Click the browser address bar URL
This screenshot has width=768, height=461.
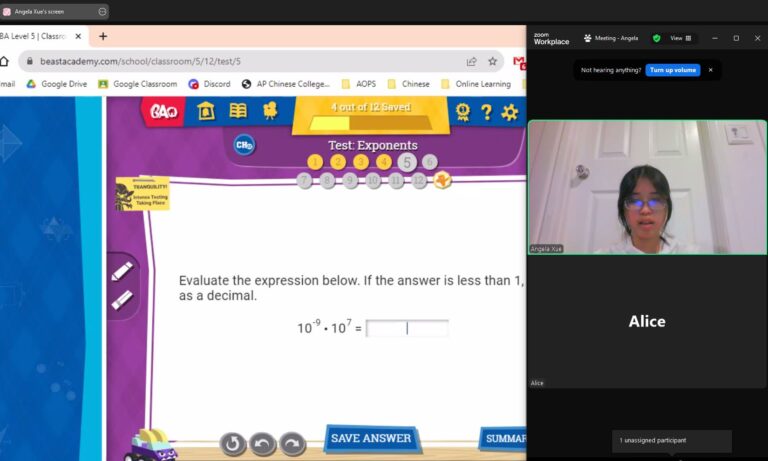(x=140, y=61)
